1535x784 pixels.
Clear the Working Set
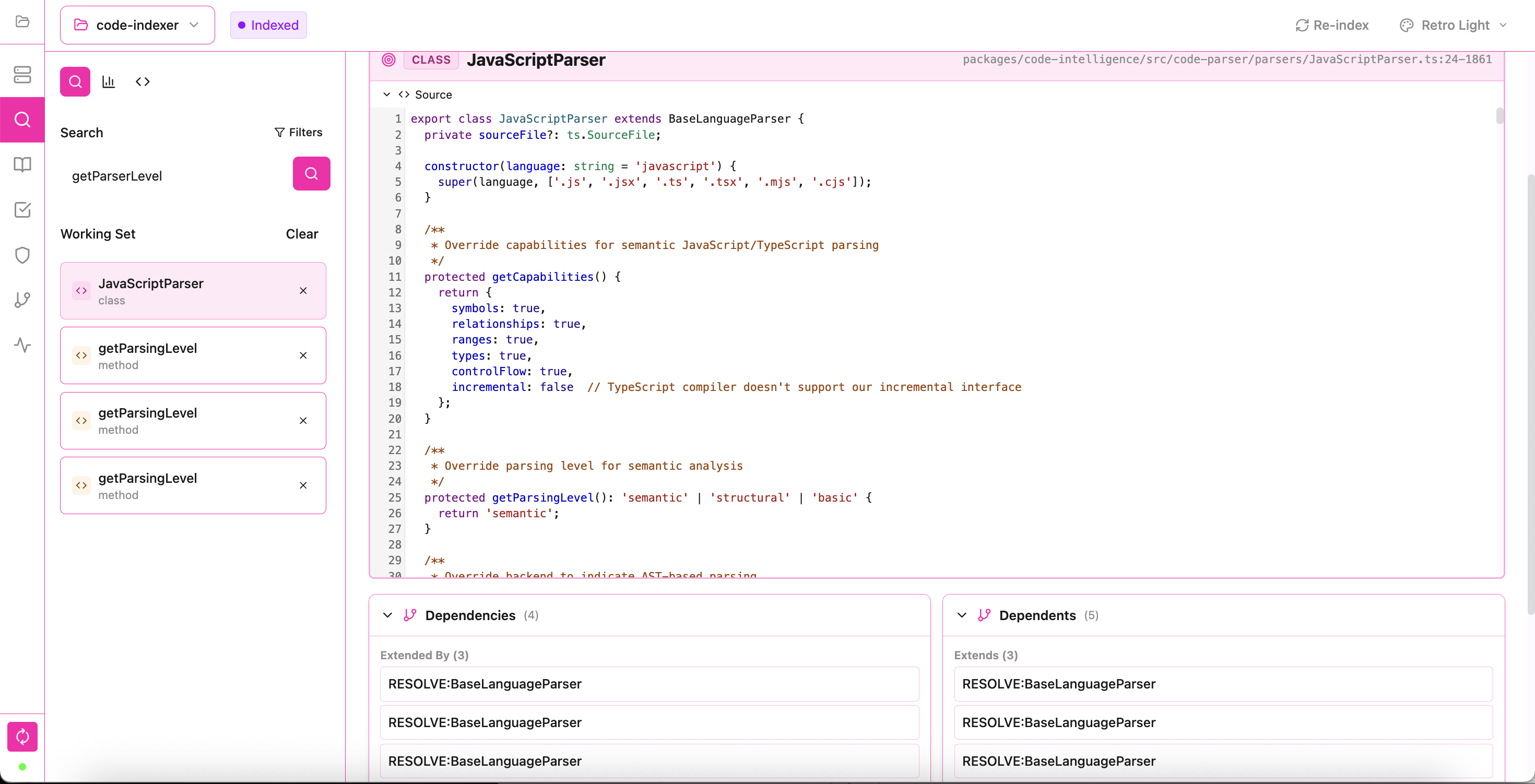(302, 234)
